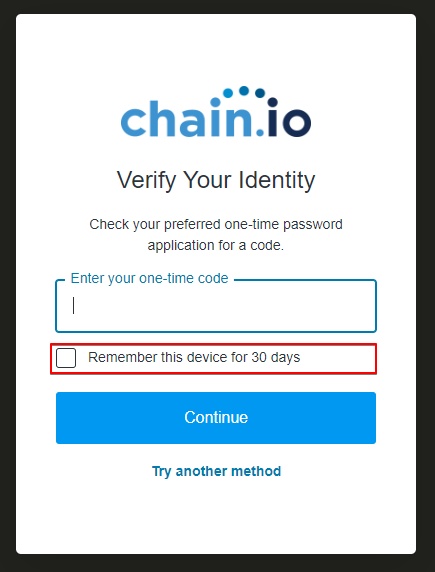Click the word Identity in the heading

(277, 180)
